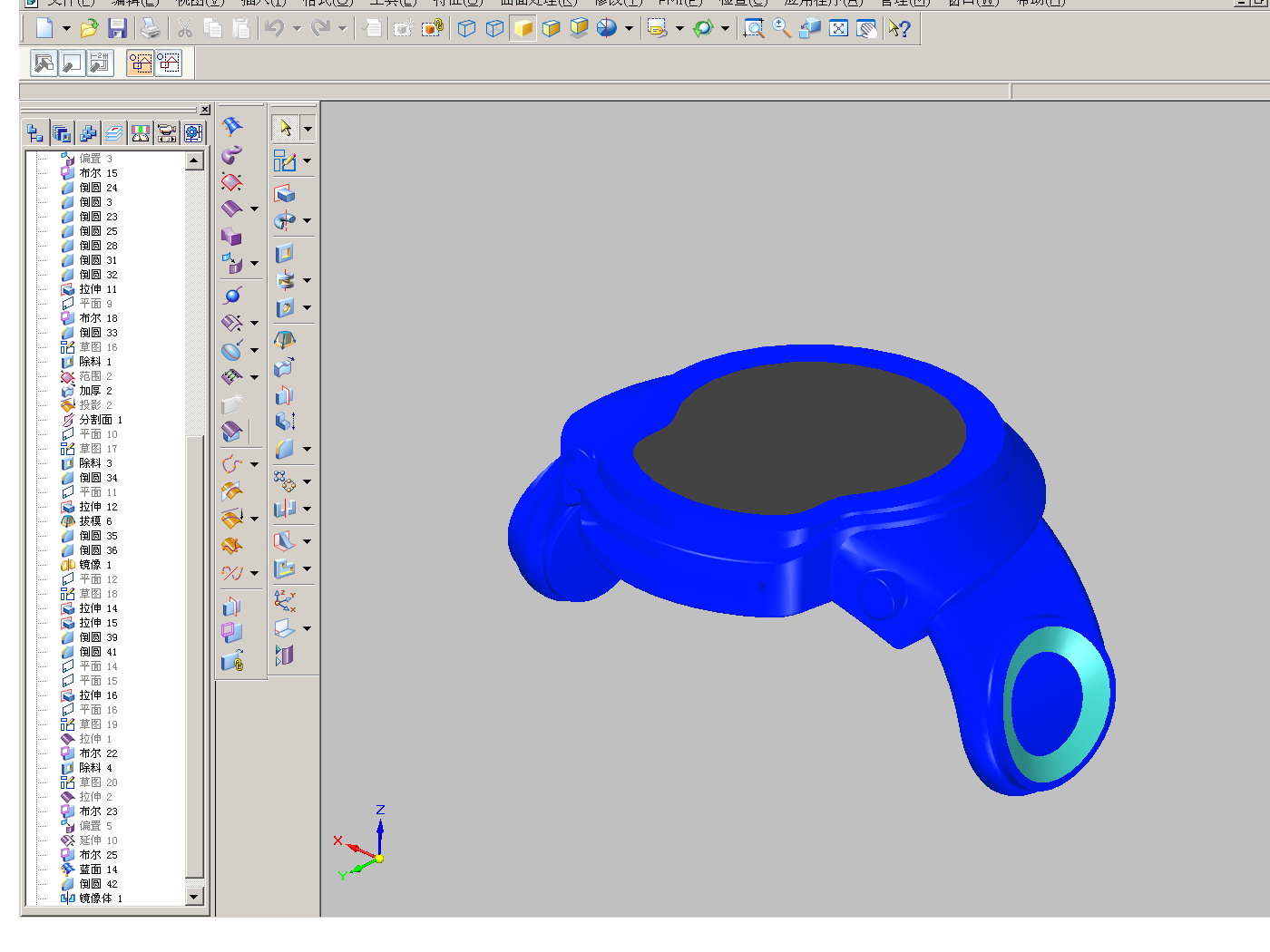Viewport: 1270px width, 952px height.
Task: Open a file with the yellow folder icon
Action: click(89, 29)
